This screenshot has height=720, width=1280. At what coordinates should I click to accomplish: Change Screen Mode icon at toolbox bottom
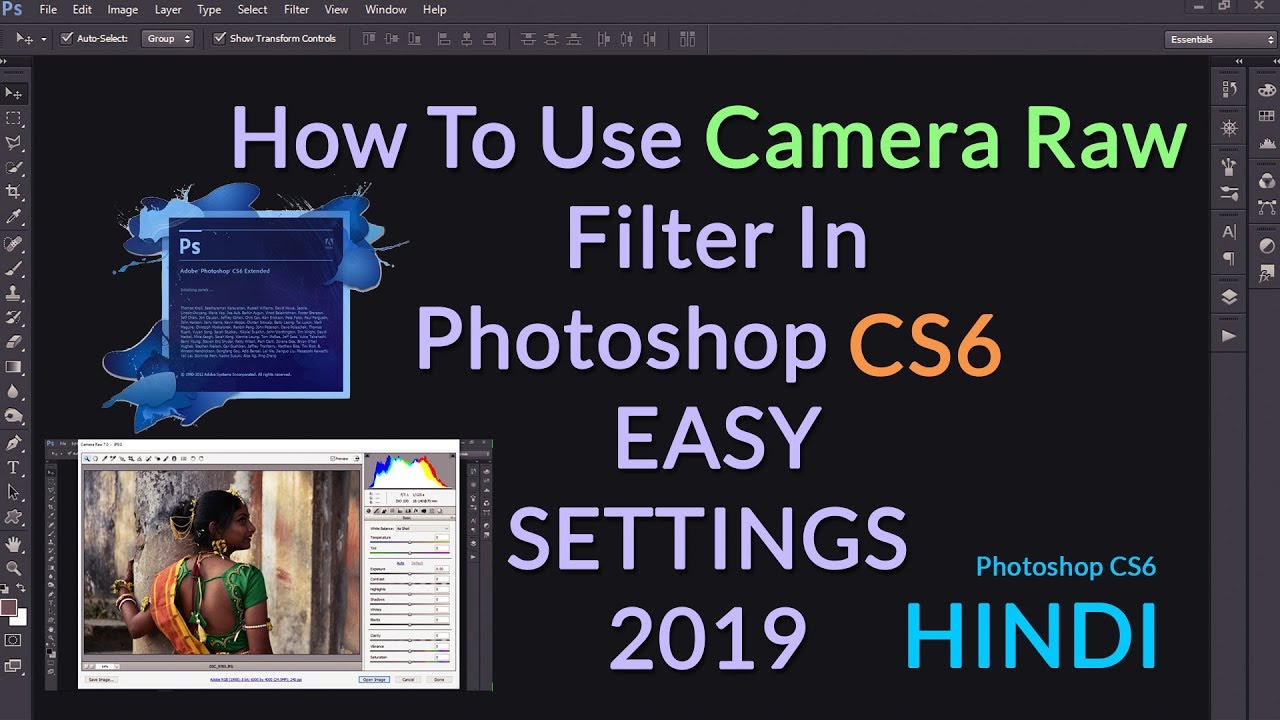[x=14, y=665]
